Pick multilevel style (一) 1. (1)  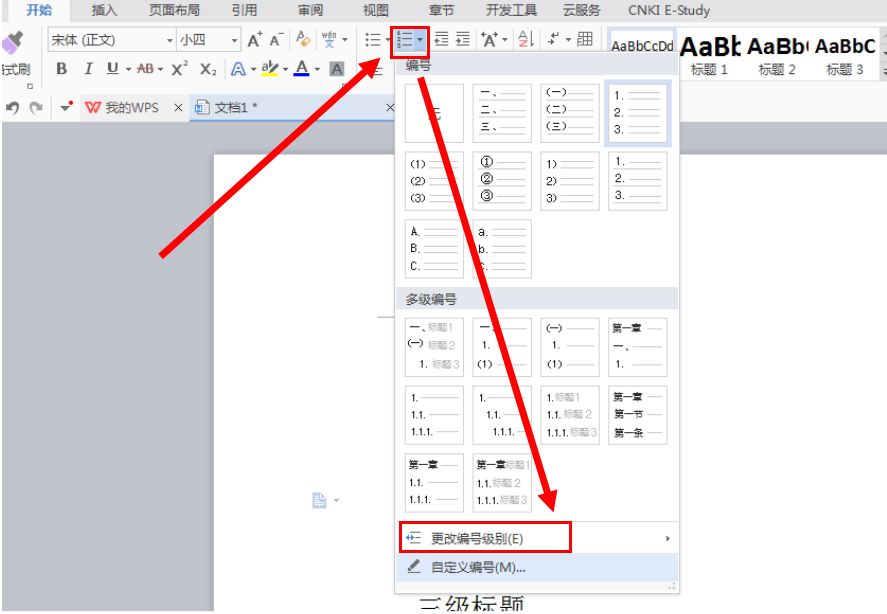click(570, 347)
